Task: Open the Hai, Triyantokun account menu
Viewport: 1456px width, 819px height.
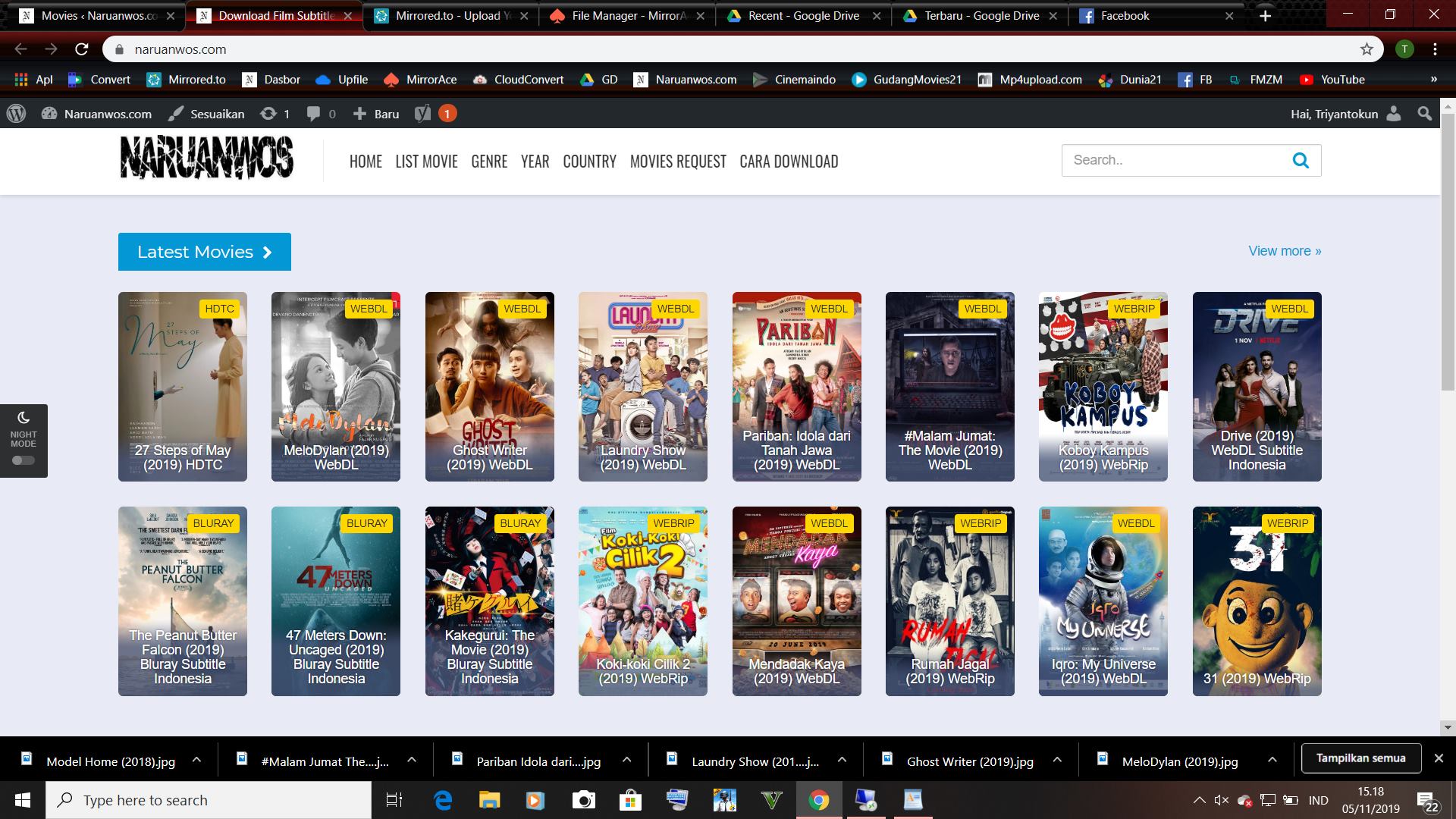Action: pyautogui.click(x=1345, y=114)
